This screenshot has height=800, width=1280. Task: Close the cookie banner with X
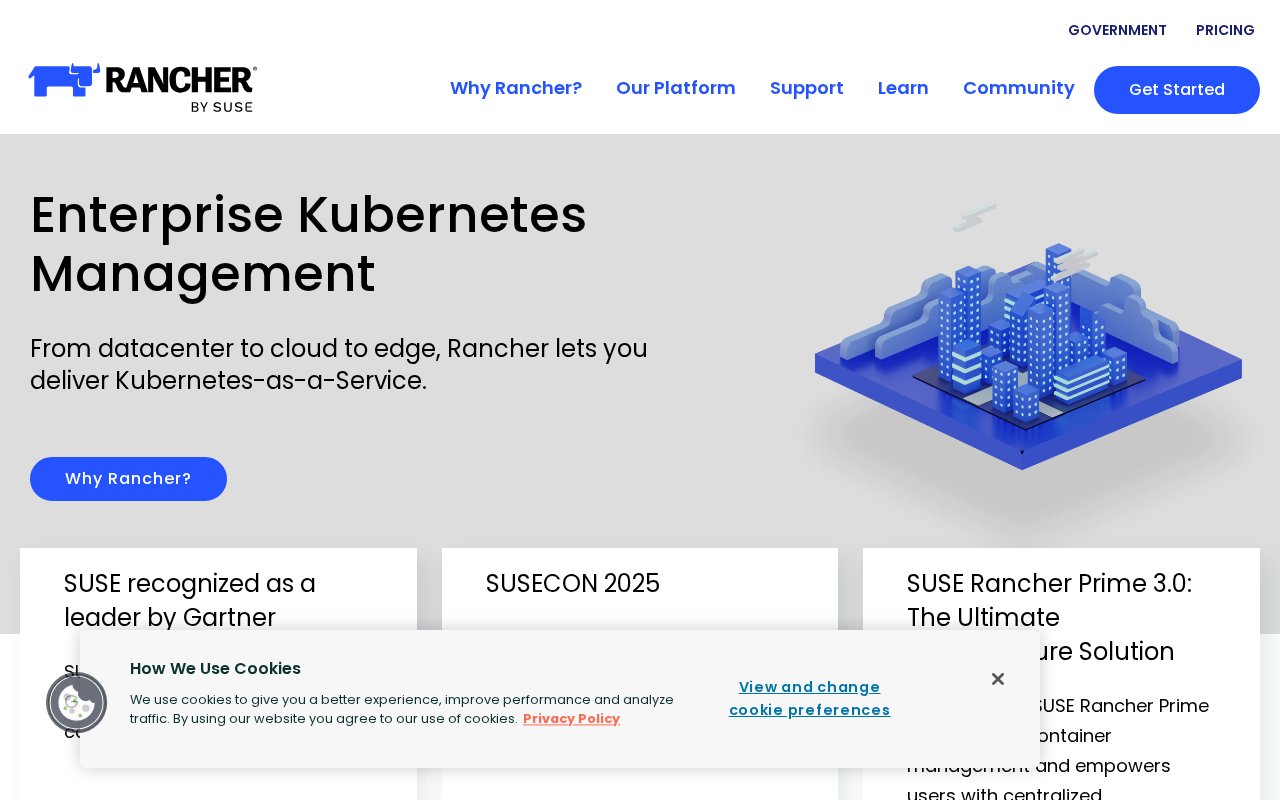998,679
